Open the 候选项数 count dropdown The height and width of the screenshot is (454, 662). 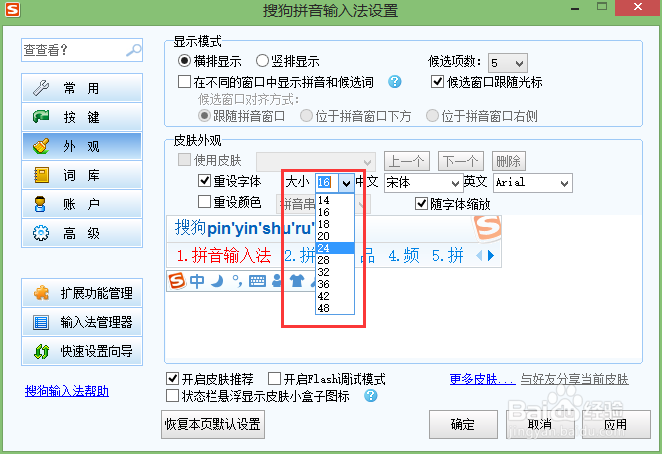click(507, 63)
